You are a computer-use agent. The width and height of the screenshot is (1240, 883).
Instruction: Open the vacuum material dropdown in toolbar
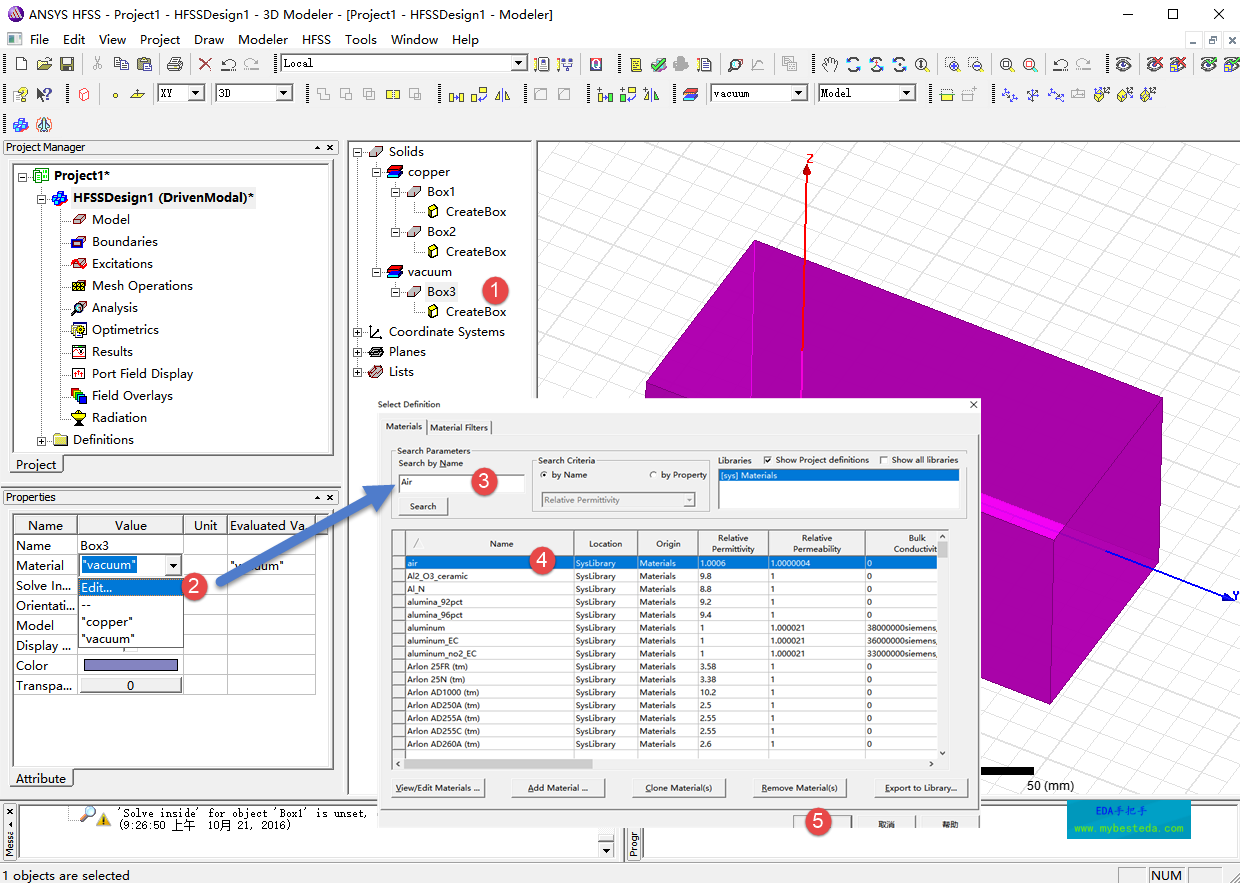[798, 93]
